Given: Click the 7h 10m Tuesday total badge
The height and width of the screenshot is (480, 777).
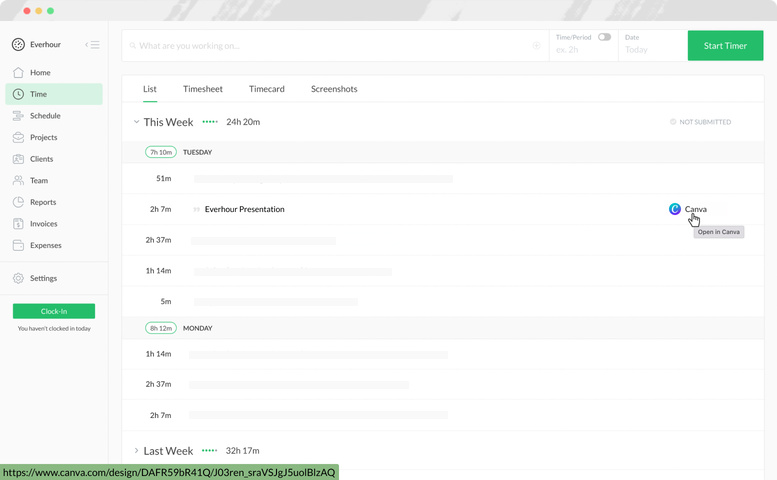Looking at the screenshot, I should 161,152.
